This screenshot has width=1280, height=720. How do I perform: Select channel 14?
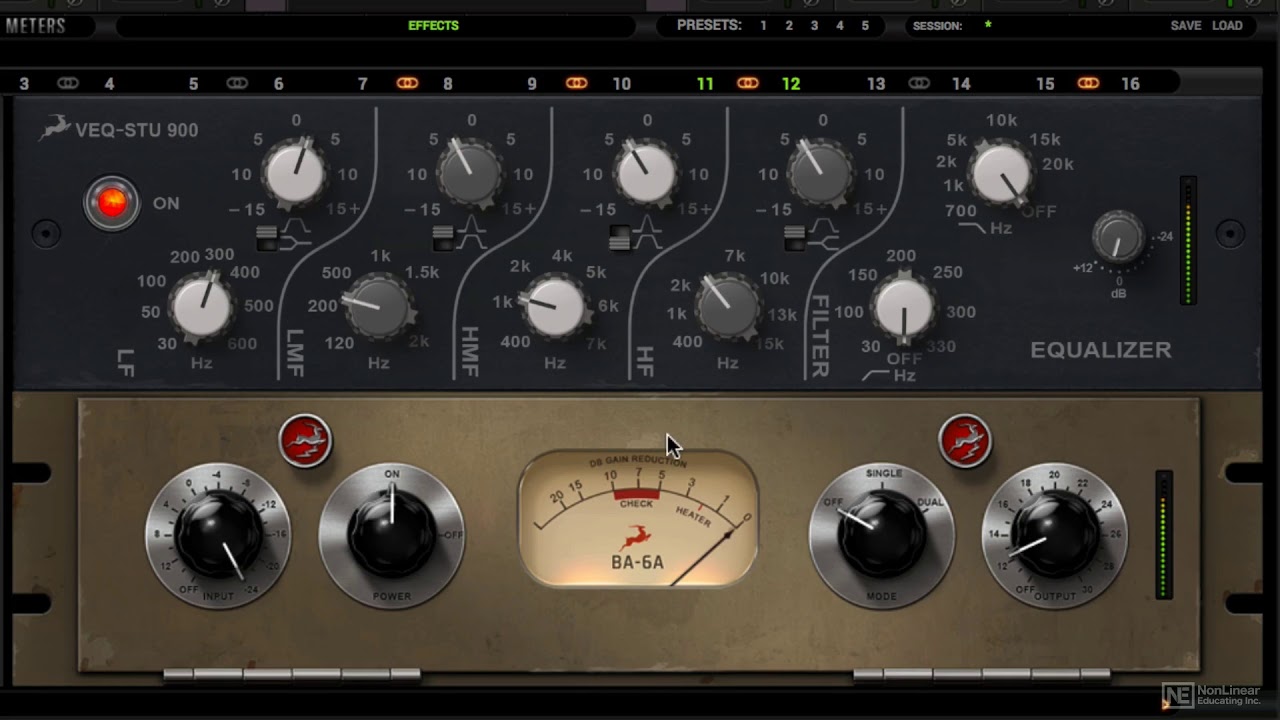961,84
